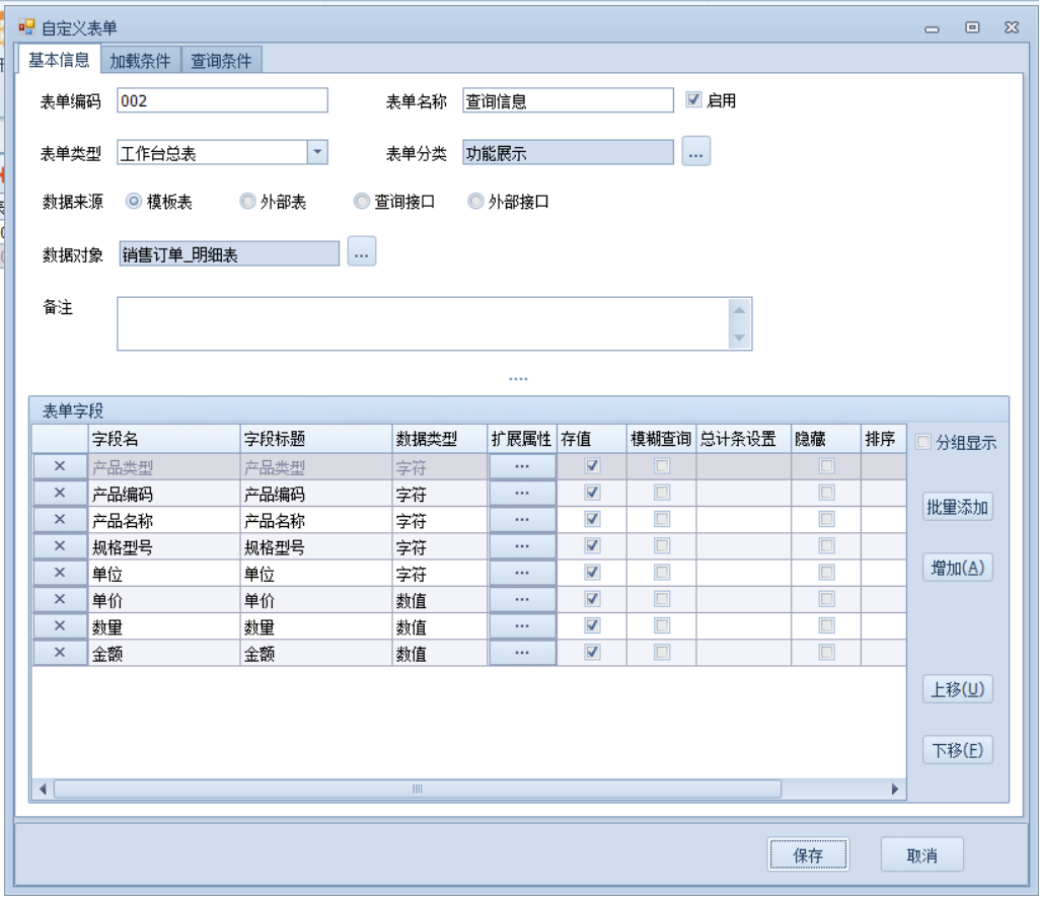Toggle the 启用 checkbox
This screenshot has height=898, width=1040.
694,100
